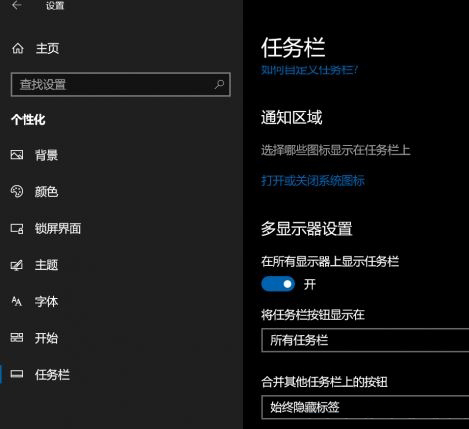Click the 颜色 palette icon
469x429 pixels.
[17, 191]
